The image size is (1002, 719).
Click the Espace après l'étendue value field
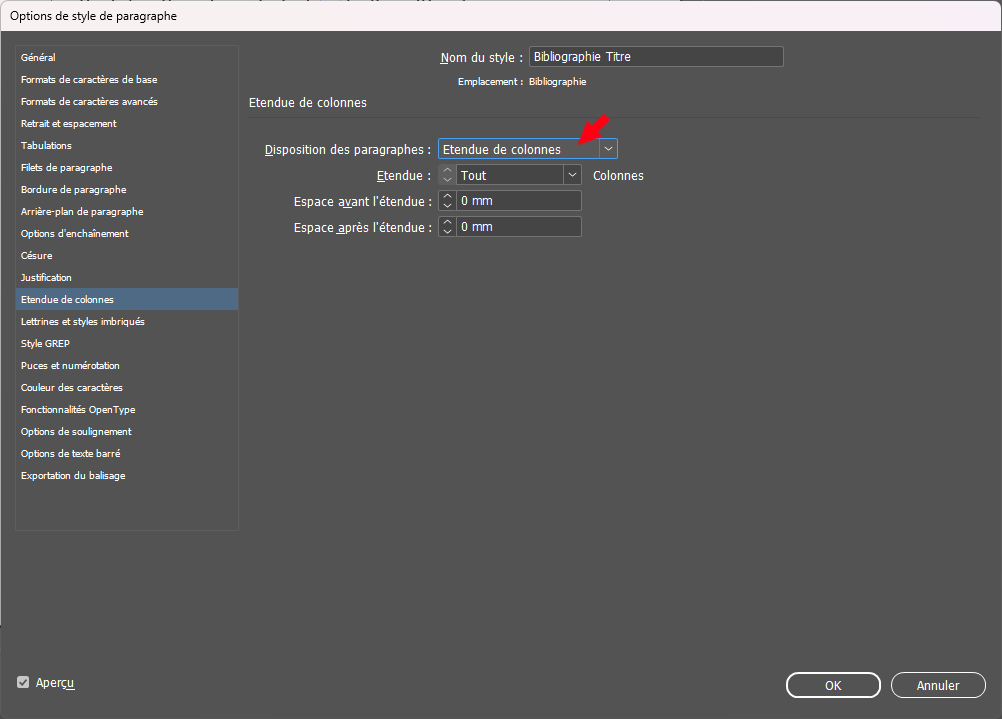(518, 227)
